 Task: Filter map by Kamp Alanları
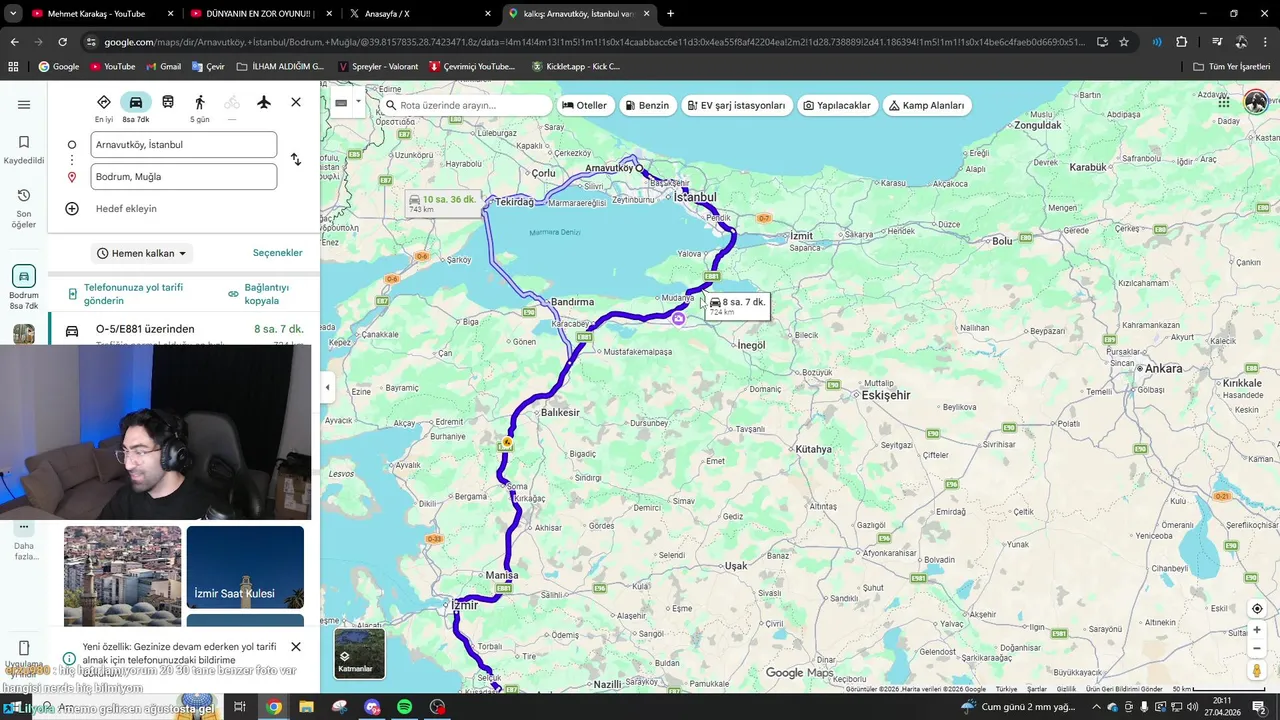(x=926, y=105)
